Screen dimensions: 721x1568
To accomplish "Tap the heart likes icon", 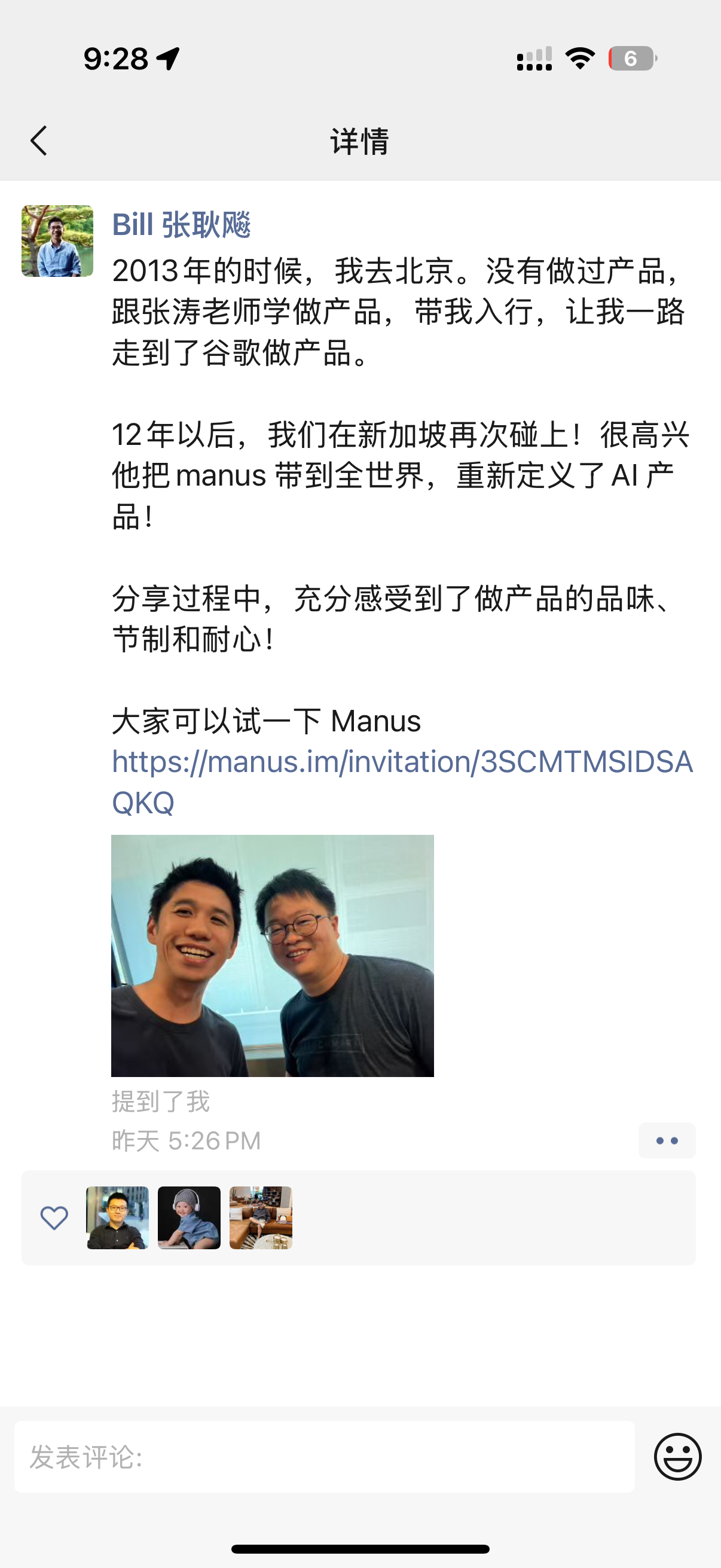I will [54, 1218].
